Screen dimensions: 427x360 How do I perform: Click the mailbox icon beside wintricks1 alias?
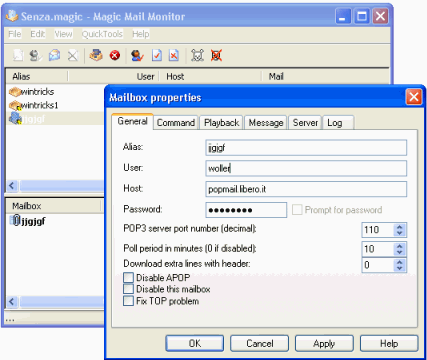click(15, 105)
